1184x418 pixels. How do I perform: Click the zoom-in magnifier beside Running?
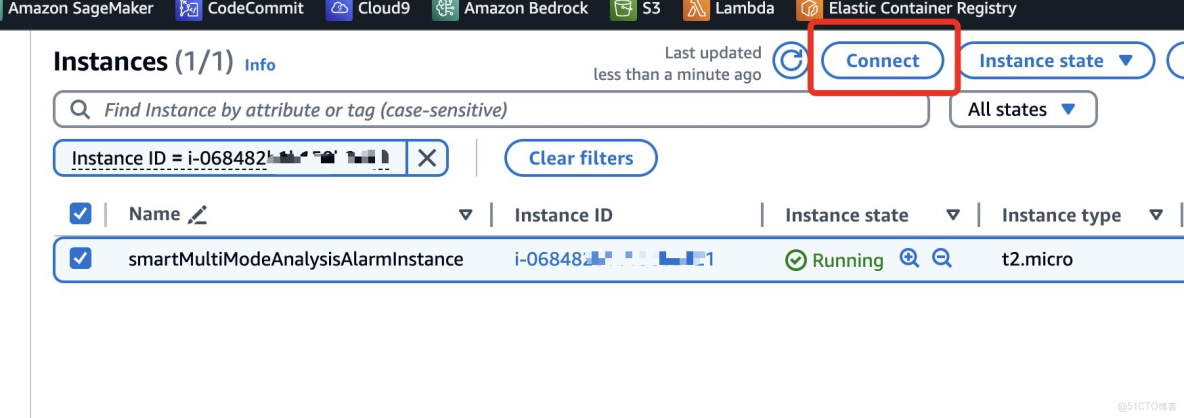[909, 259]
